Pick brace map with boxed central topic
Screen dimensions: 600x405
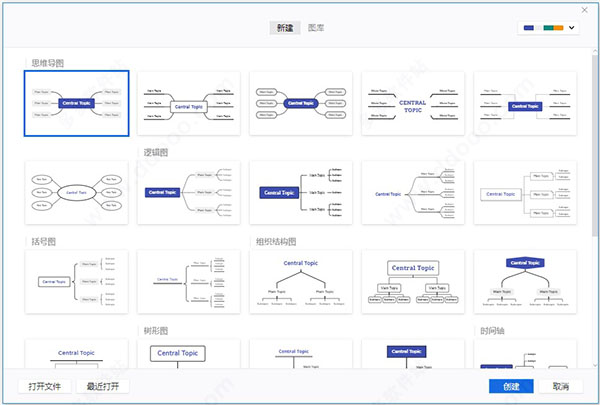77,282
